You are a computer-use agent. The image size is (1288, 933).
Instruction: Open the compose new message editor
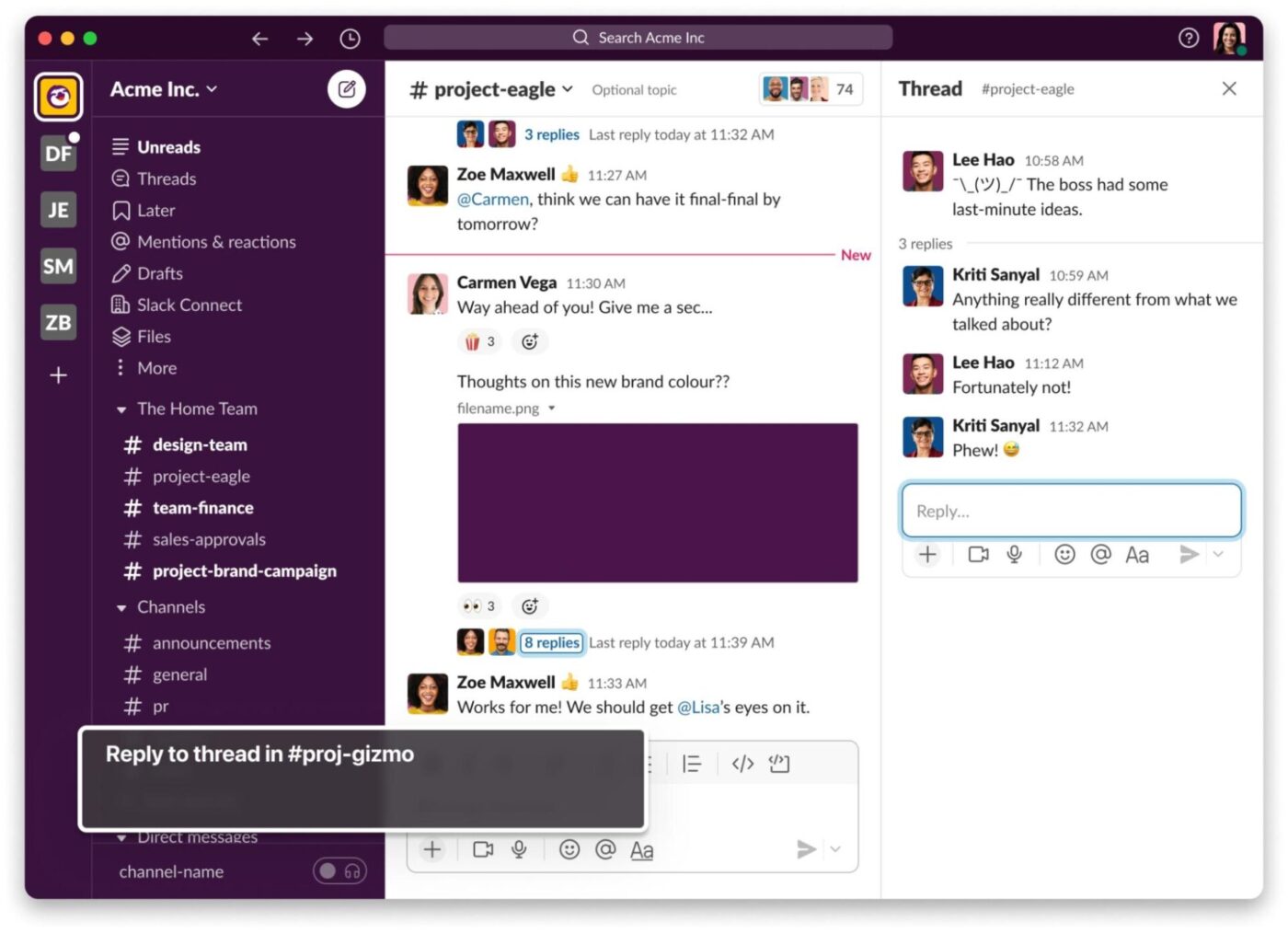pyautogui.click(x=347, y=88)
